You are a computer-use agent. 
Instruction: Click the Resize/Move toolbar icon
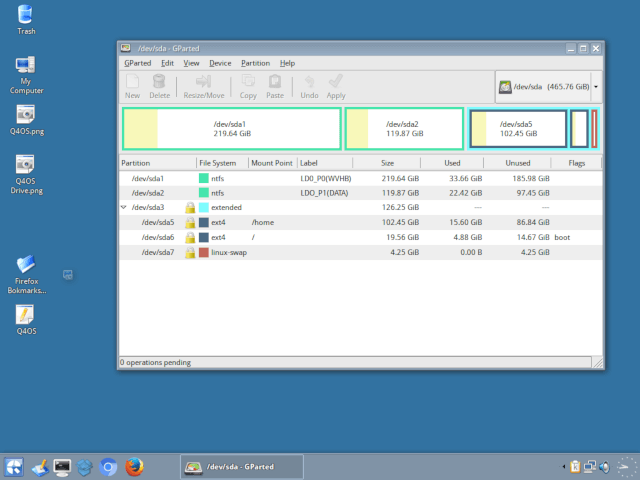pyautogui.click(x=203, y=86)
